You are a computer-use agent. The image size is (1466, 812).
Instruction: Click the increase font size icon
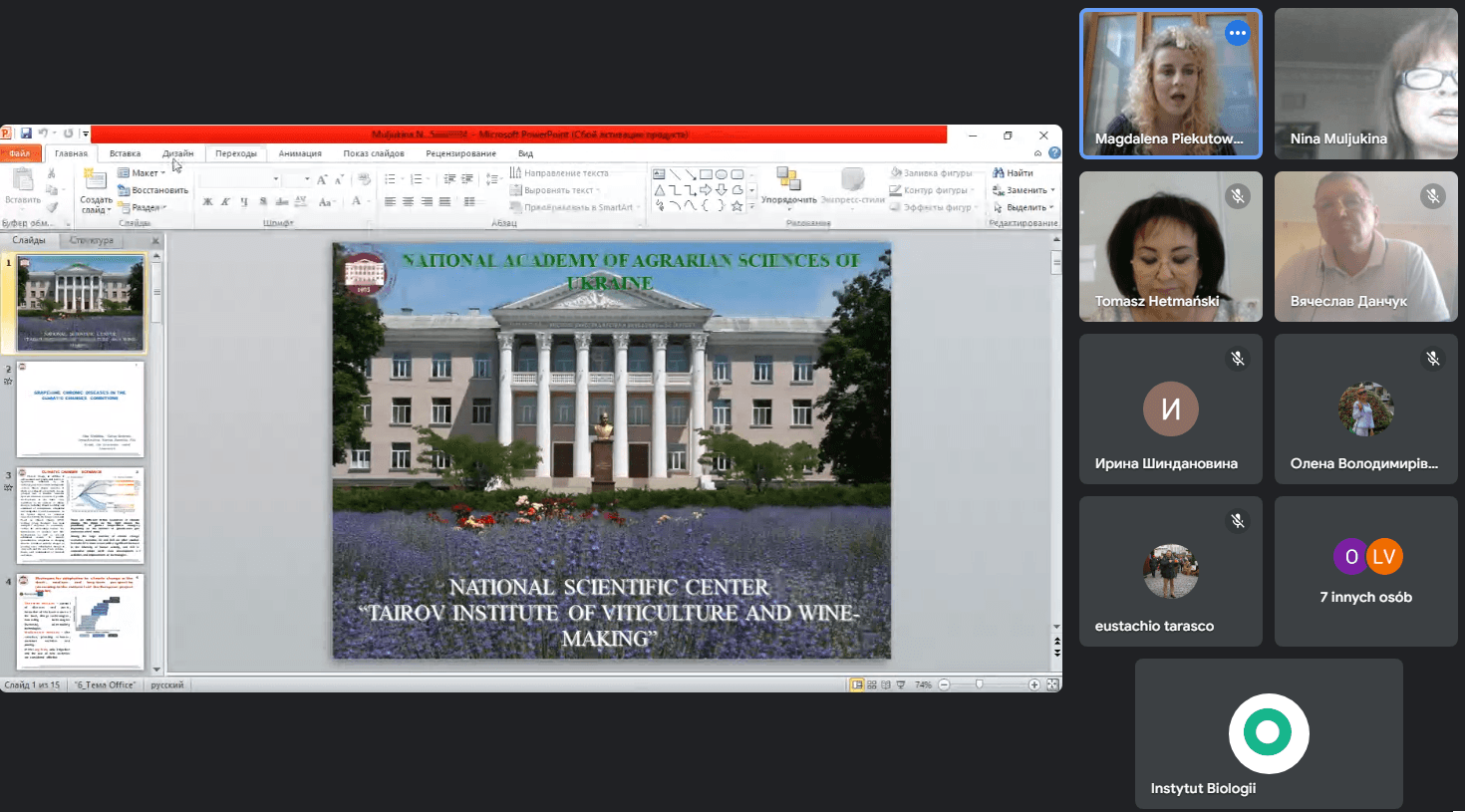(322, 179)
